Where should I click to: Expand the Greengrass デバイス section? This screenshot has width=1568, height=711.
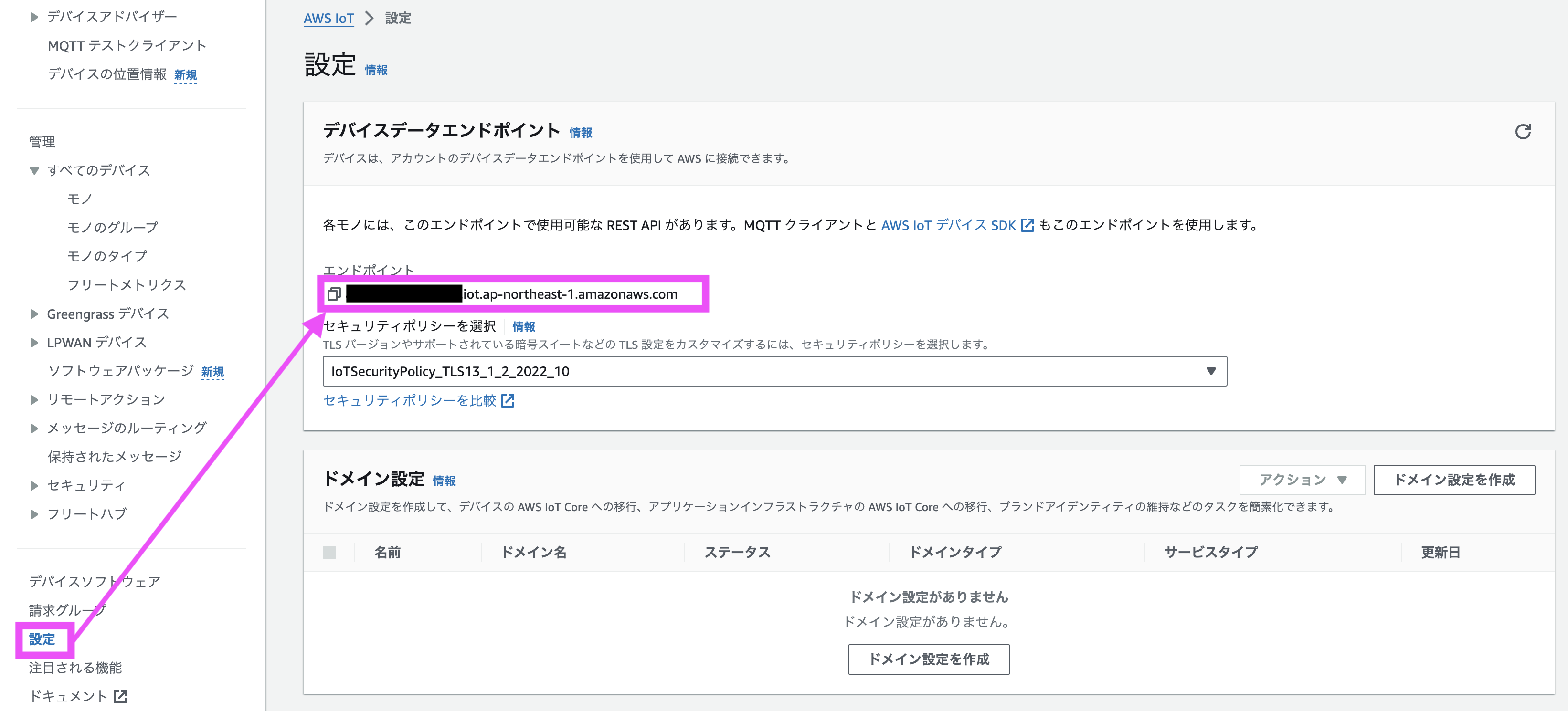pyautogui.click(x=34, y=314)
